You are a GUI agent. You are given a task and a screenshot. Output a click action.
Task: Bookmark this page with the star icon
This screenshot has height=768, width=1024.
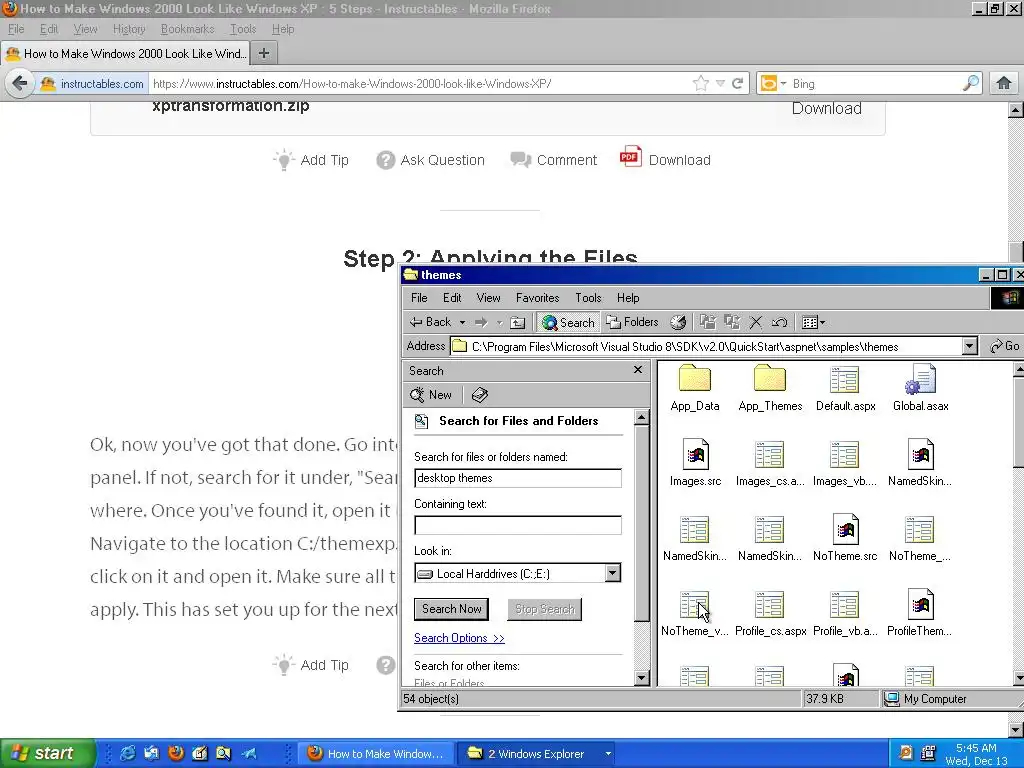(x=701, y=83)
